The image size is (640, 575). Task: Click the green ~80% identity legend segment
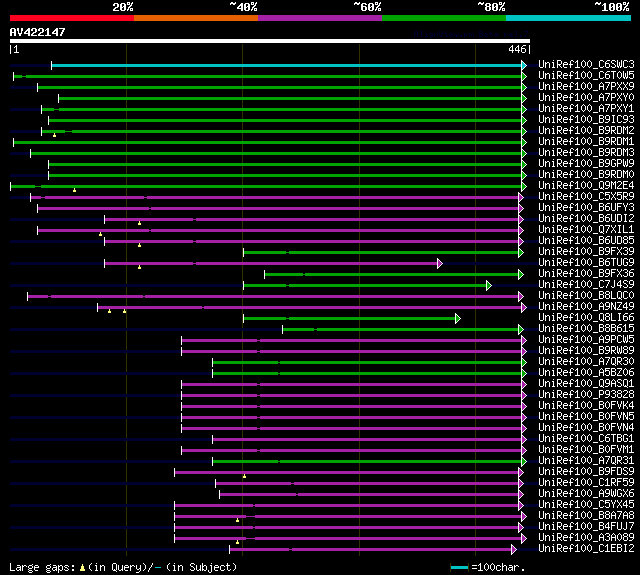coord(444,18)
